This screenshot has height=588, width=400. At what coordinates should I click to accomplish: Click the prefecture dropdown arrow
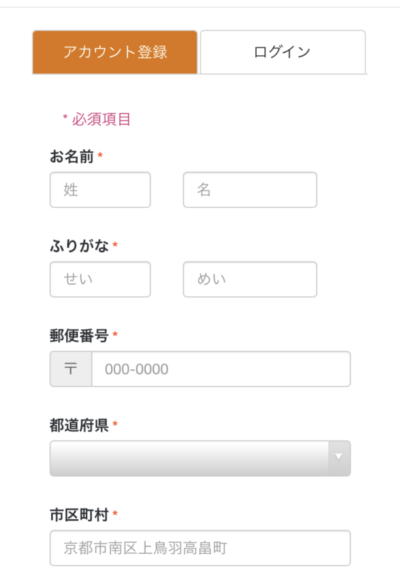pyautogui.click(x=339, y=458)
